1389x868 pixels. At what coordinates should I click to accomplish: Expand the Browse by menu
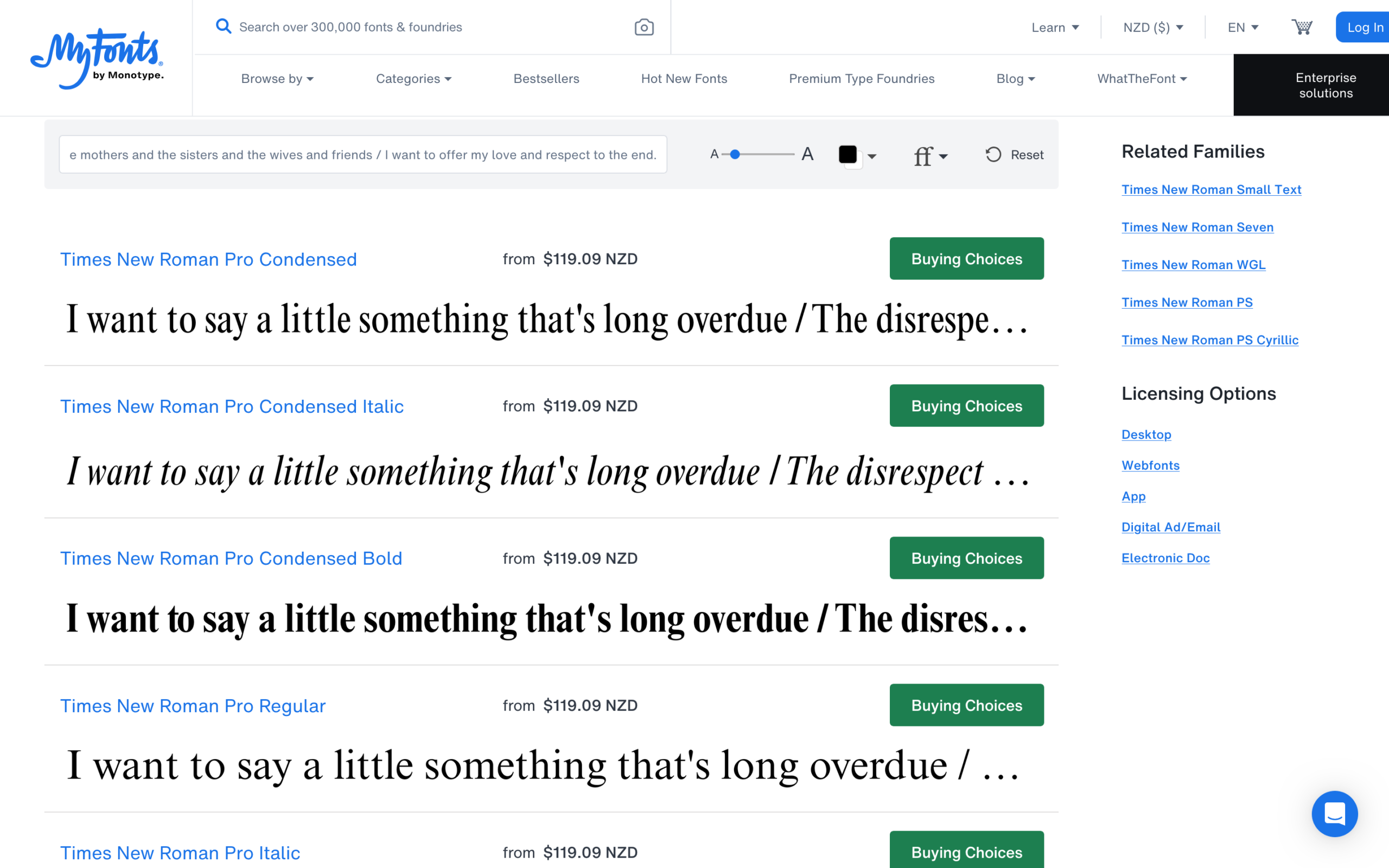point(277,79)
